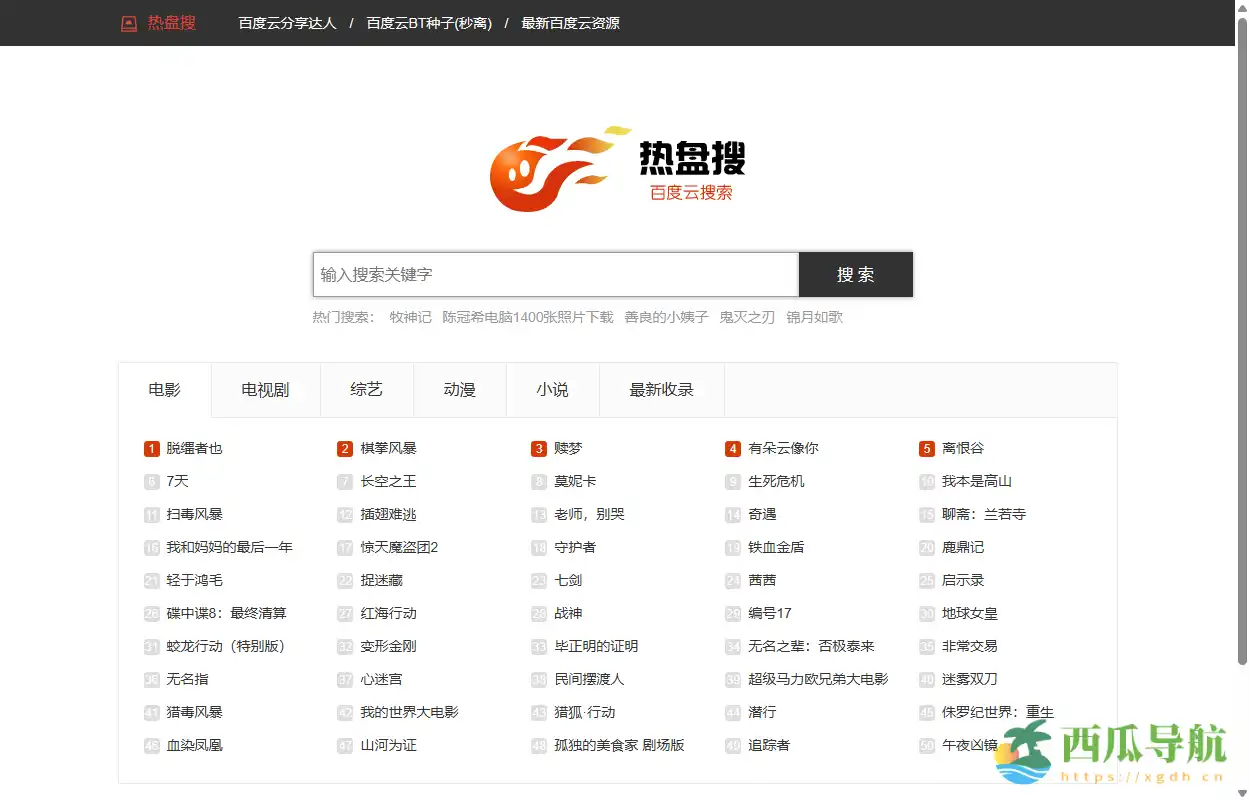Select the 动漫 tab
The width and height of the screenshot is (1250, 801).
(x=459, y=390)
